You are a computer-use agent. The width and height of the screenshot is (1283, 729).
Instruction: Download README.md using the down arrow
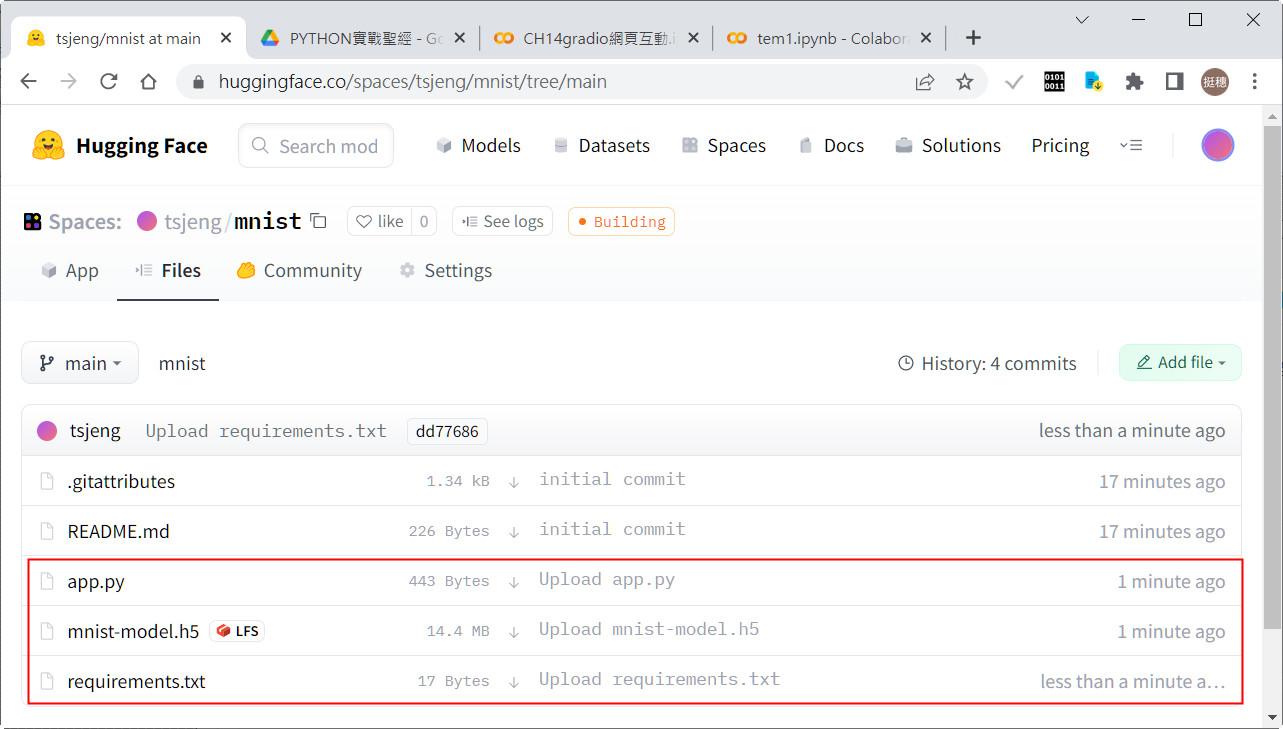point(514,532)
